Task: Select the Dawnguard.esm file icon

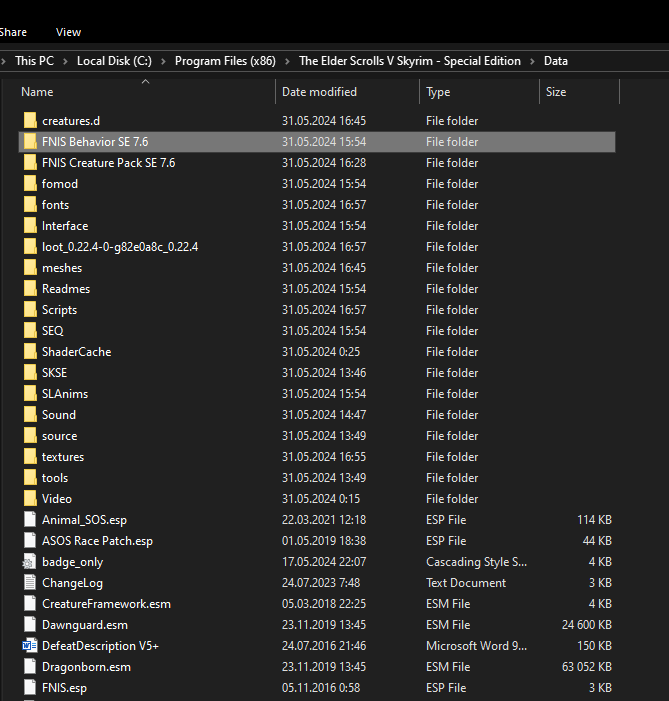Action: pos(30,625)
